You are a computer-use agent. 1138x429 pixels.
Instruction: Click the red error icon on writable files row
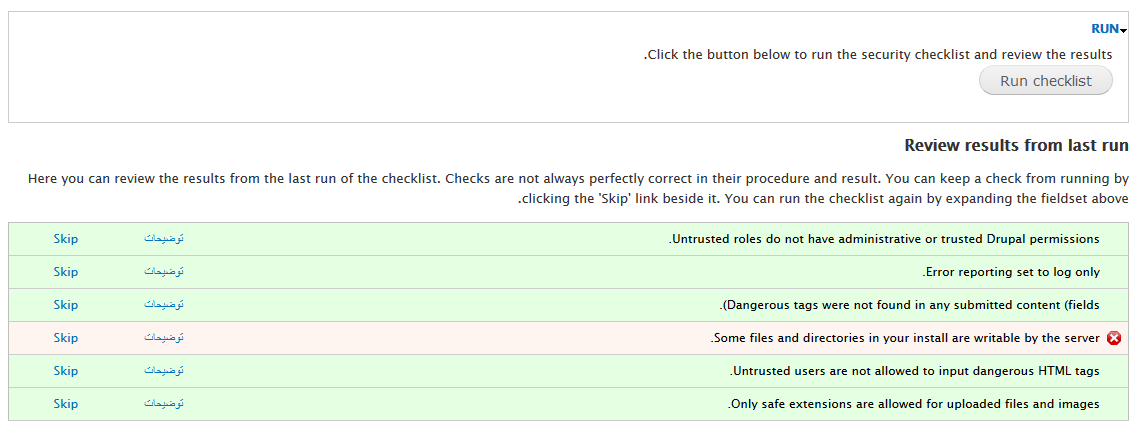click(x=1114, y=338)
